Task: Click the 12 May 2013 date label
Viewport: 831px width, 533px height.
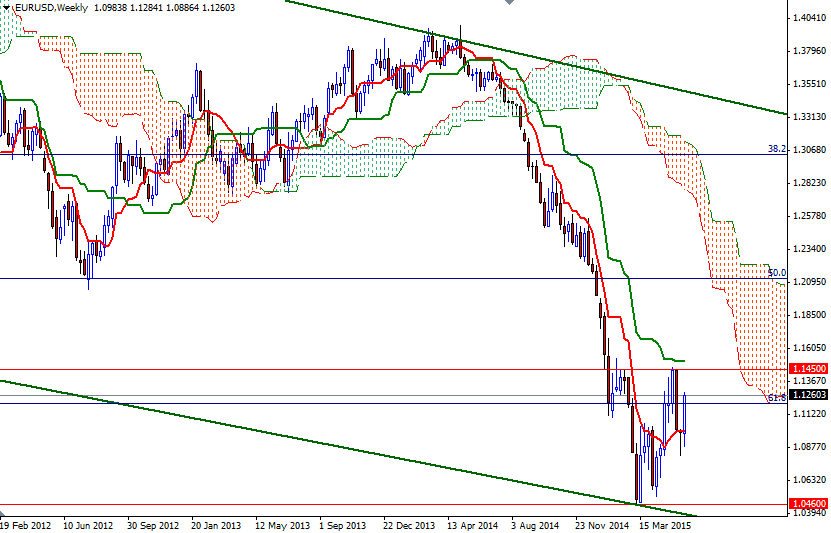Action: [282, 526]
